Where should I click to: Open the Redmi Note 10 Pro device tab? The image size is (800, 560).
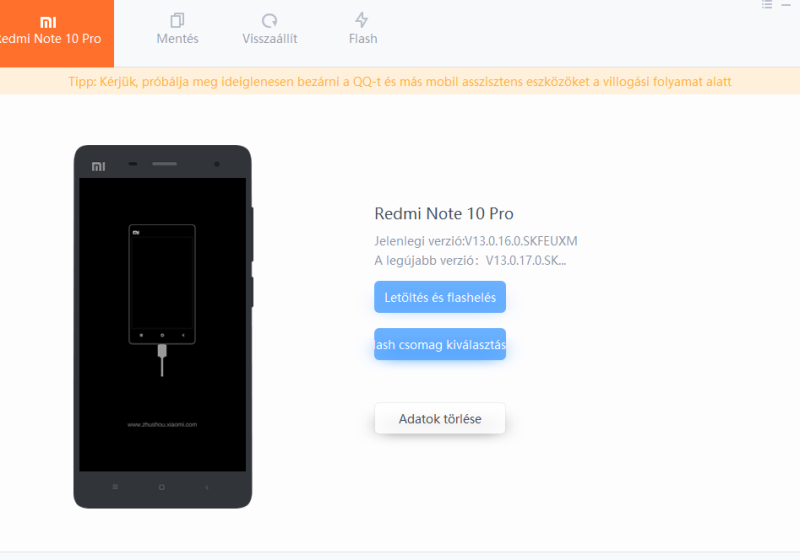(x=57, y=33)
